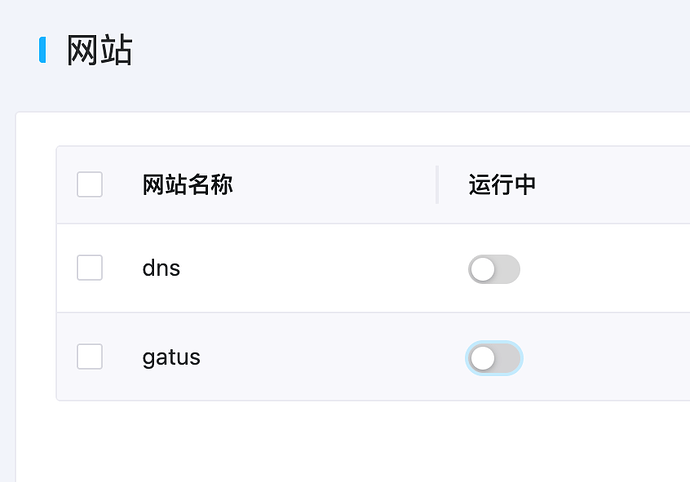This screenshot has height=482, width=690.
Task: Click the white knob of dns switch
Action: (x=483, y=269)
